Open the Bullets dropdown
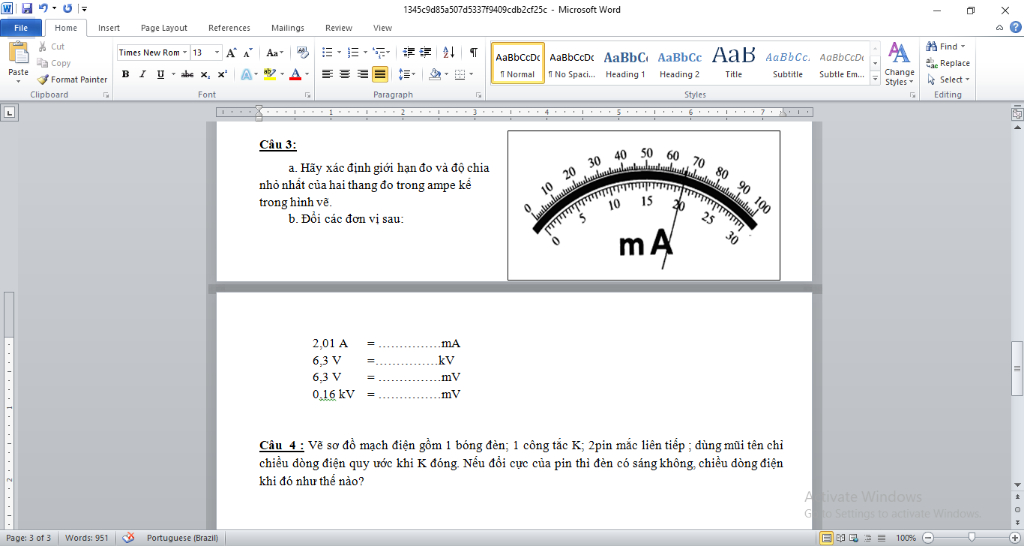Screen dimensions: 1024x546 pyautogui.click(x=340, y=53)
